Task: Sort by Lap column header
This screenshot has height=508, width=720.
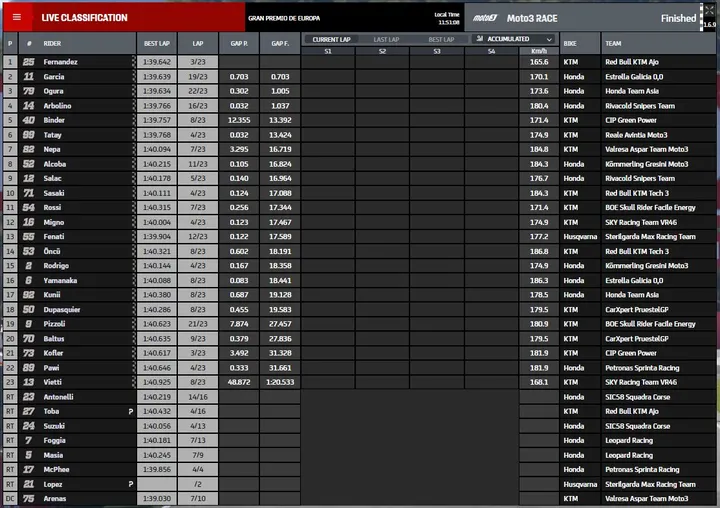Action: pyautogui.click(x=198, y=43)
